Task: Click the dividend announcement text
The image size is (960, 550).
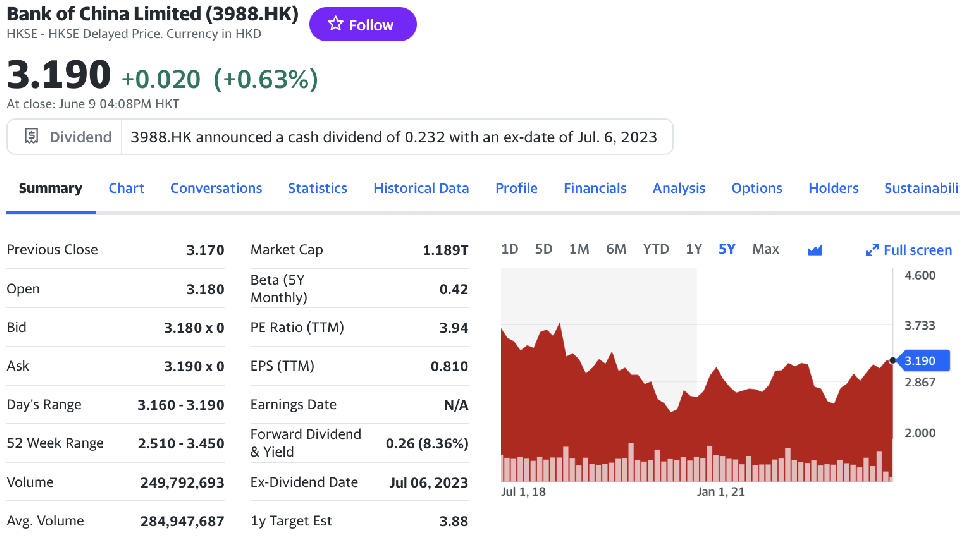Action: click(394, 137)
